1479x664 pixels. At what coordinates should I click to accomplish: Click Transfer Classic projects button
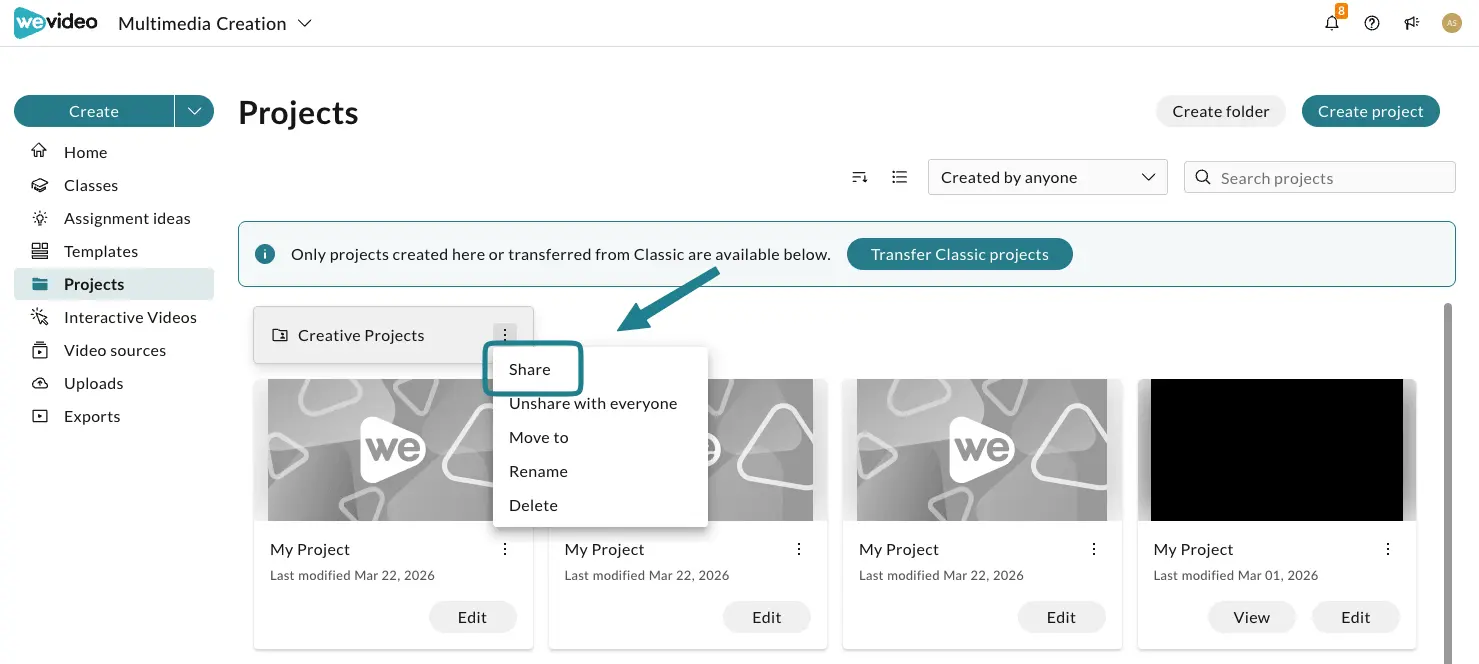[960, 254]
